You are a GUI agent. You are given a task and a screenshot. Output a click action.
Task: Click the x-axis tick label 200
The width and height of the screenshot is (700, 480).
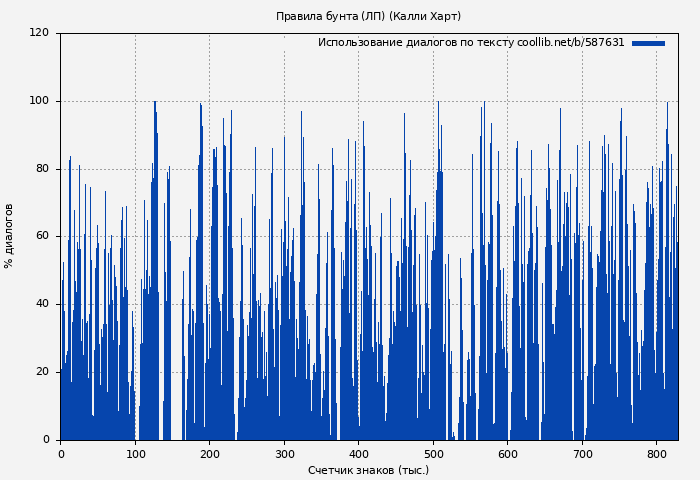[209, 454]
